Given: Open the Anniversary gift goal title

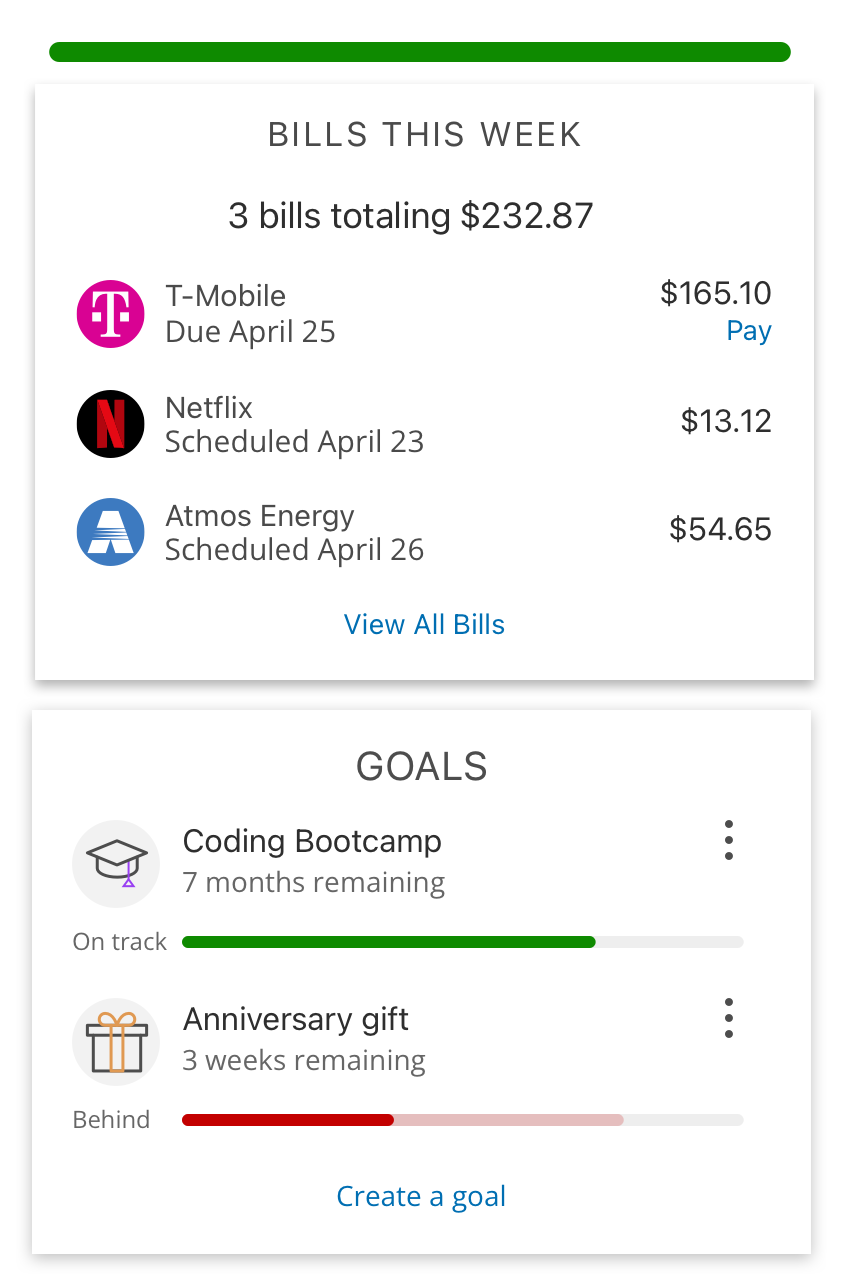Looking at the screenshot, I should pyautogui.click(x=296, y=1019).
